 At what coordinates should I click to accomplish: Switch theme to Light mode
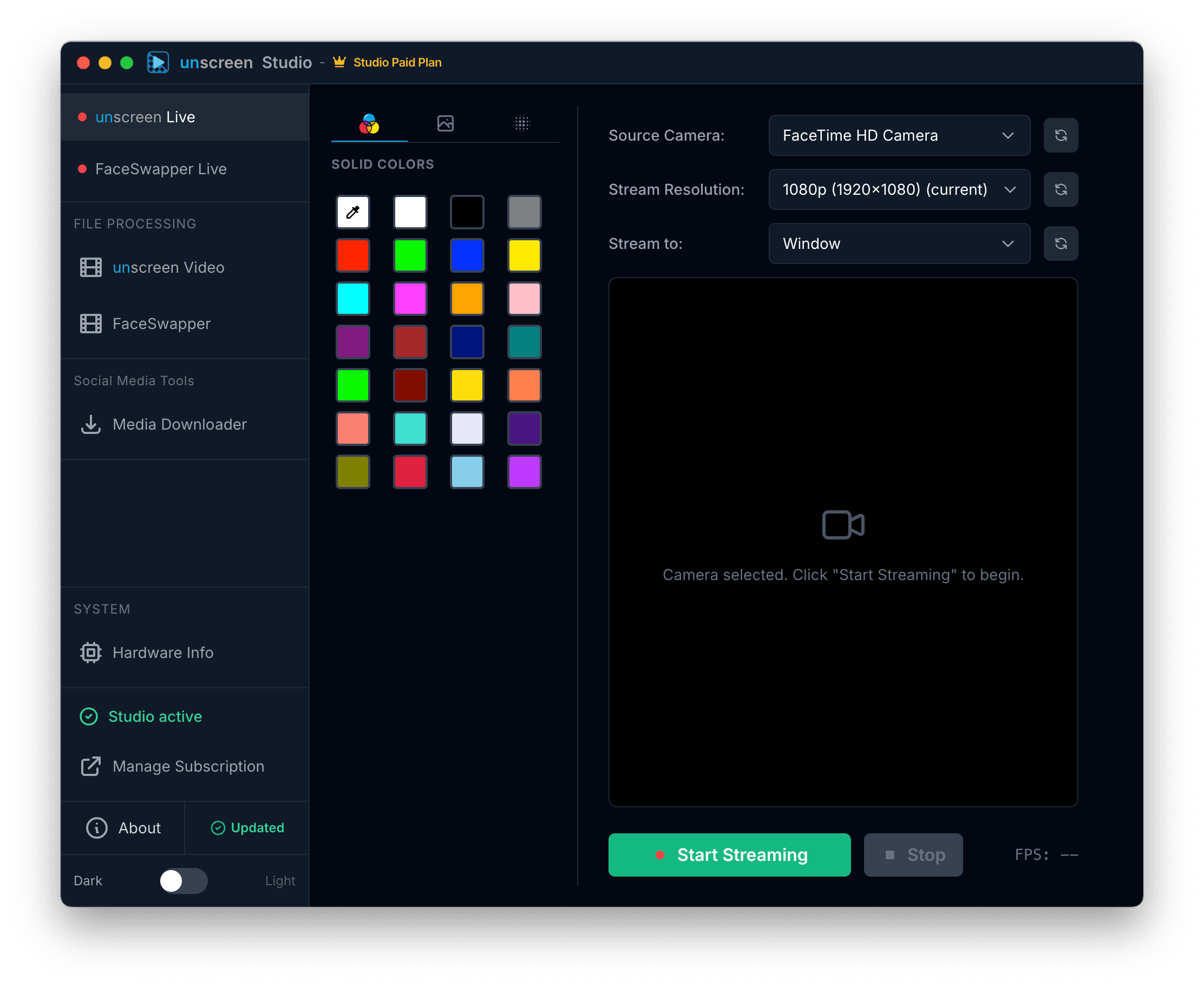[x=183, y=881]
